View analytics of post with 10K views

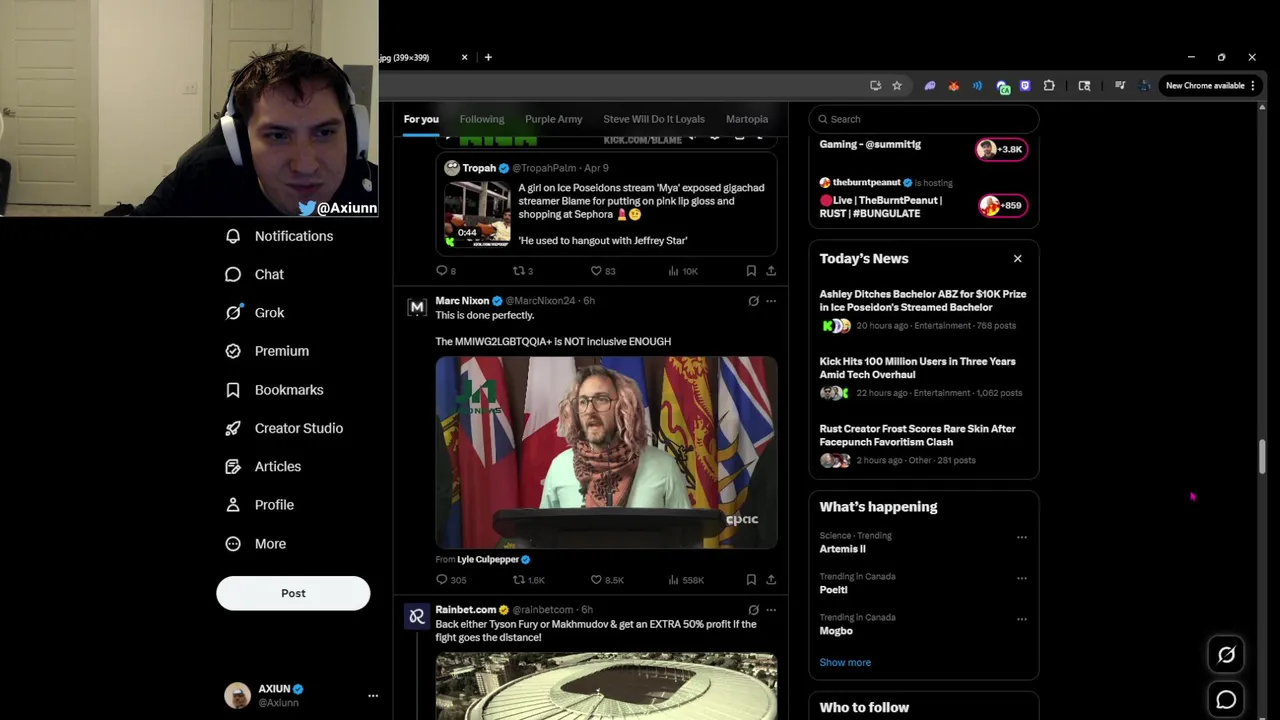684,271
